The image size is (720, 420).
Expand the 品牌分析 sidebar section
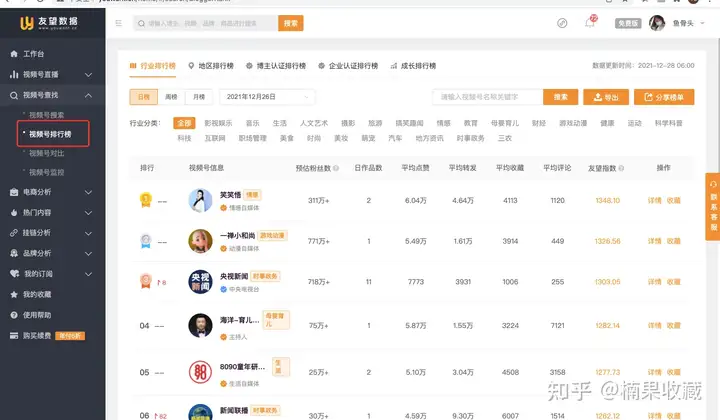(89, 253)
